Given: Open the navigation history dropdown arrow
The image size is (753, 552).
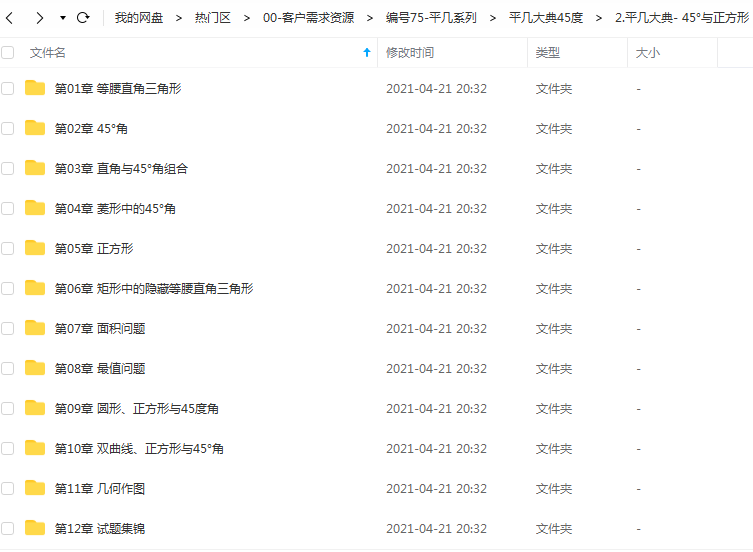Looking at the screenshot, I should 62,18.
